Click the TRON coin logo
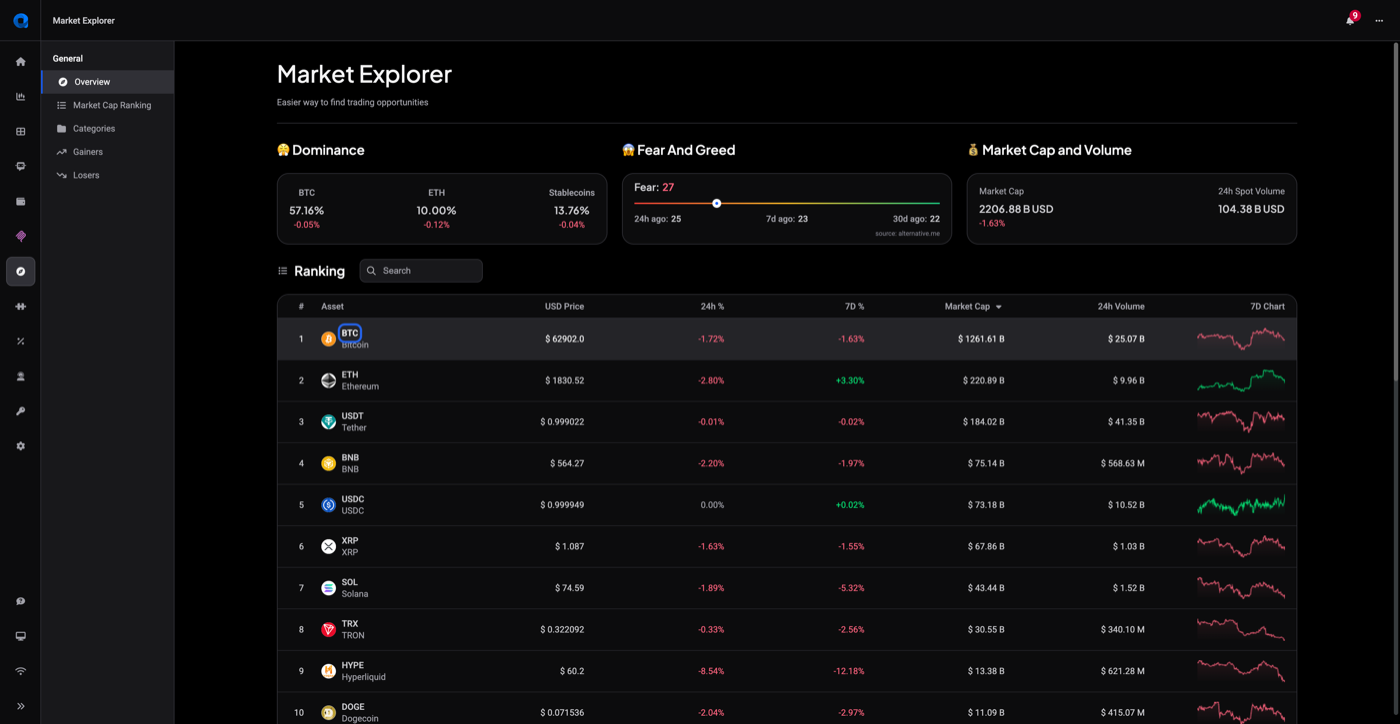The height and width of the screenshot is (724, 1400). [328, 630]
